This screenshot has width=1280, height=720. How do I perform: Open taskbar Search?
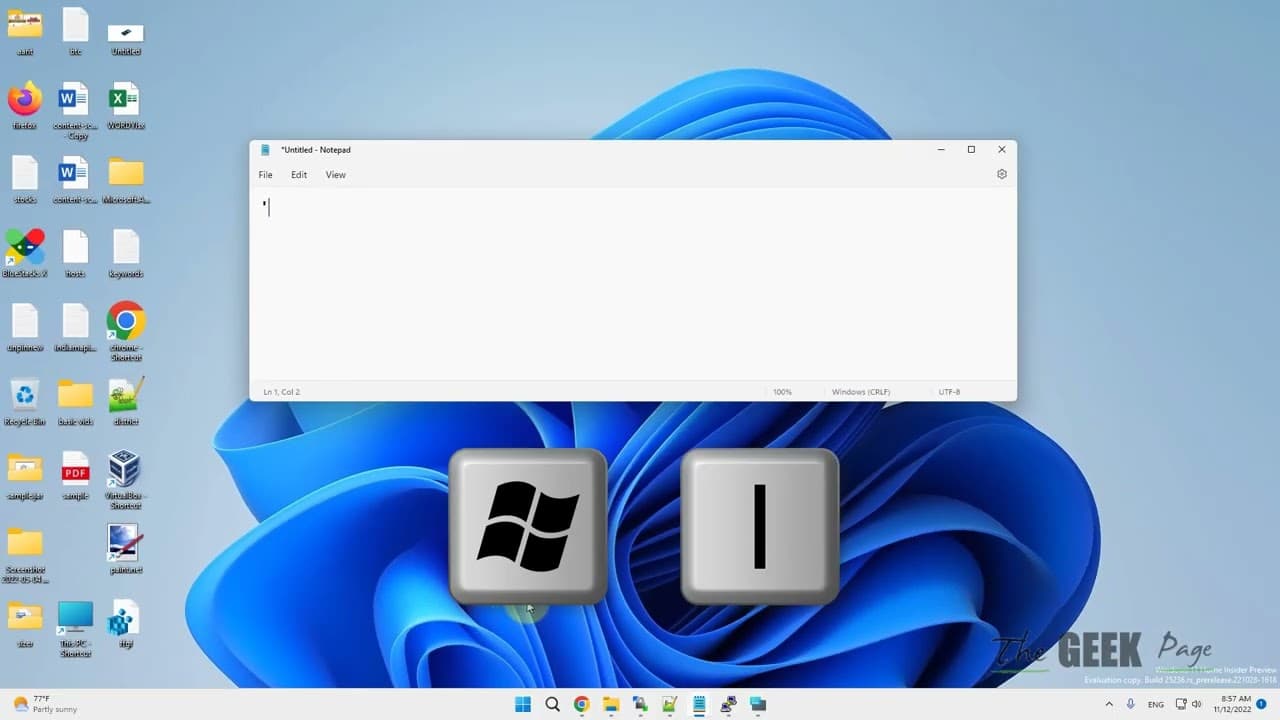coord(552,704)
